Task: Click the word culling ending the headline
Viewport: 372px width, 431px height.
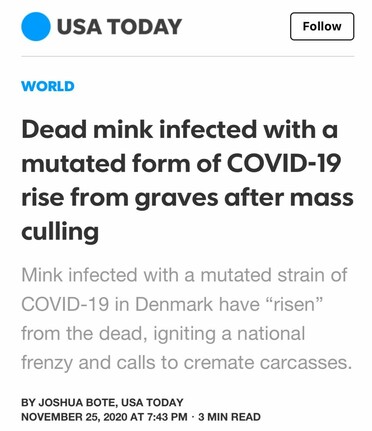Action: (x=60, y=232)
